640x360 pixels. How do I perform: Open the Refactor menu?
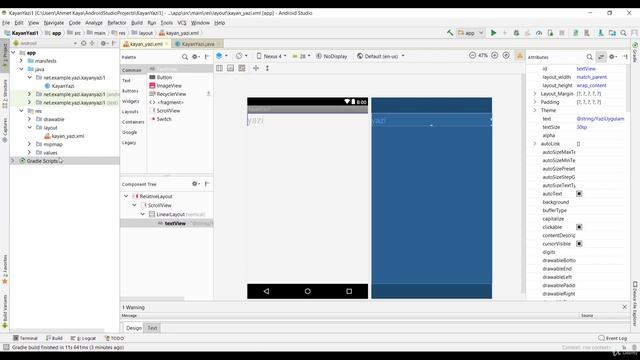(117, 23)
